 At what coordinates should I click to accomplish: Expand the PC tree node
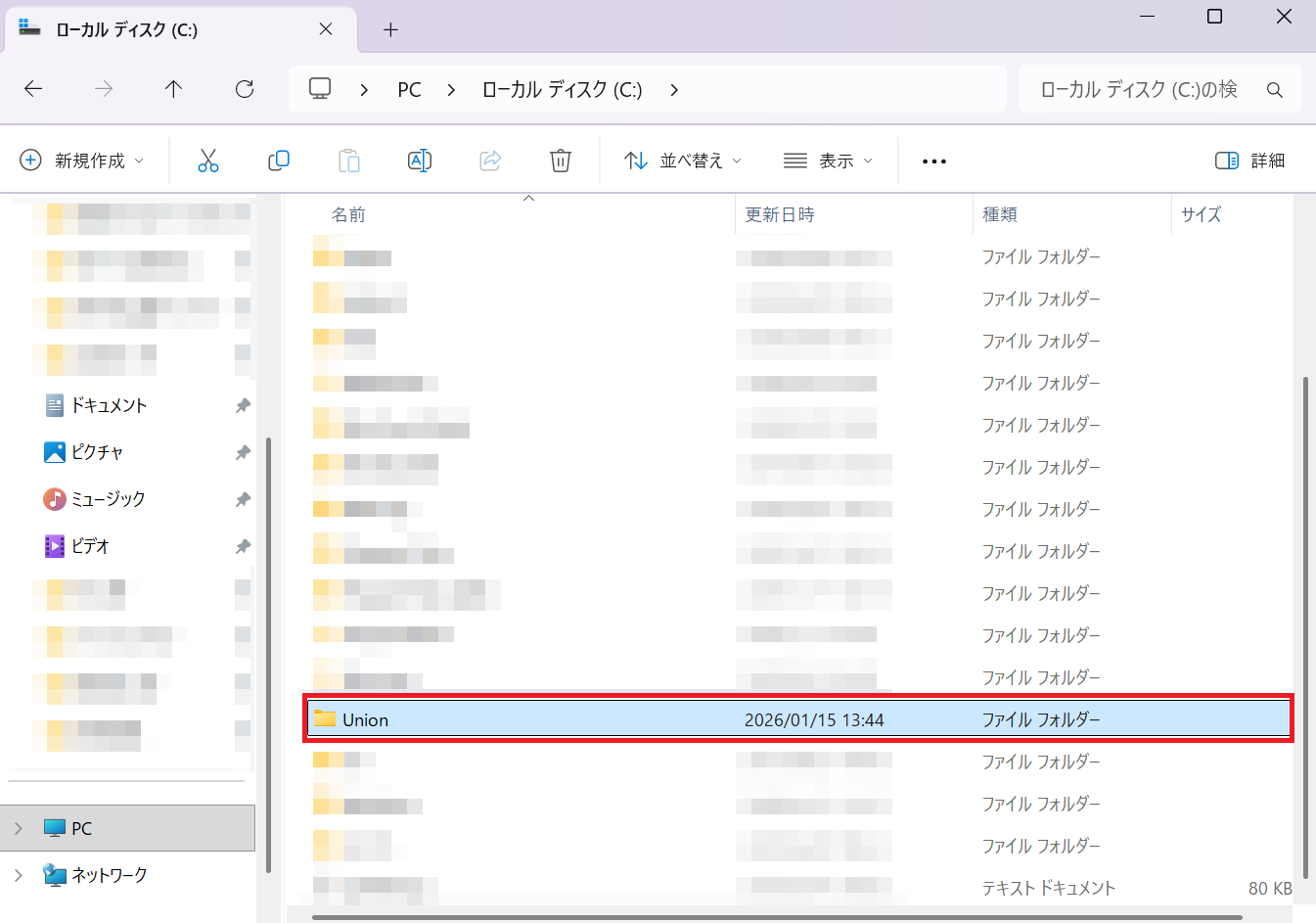click(x=19, y=828)
